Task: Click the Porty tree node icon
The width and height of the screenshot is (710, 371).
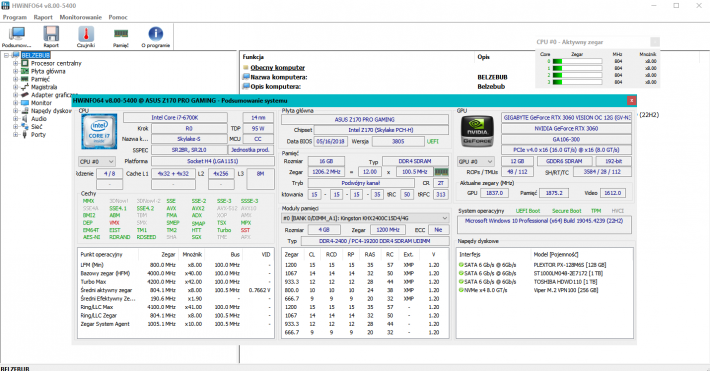Action: tap(25, 135)
